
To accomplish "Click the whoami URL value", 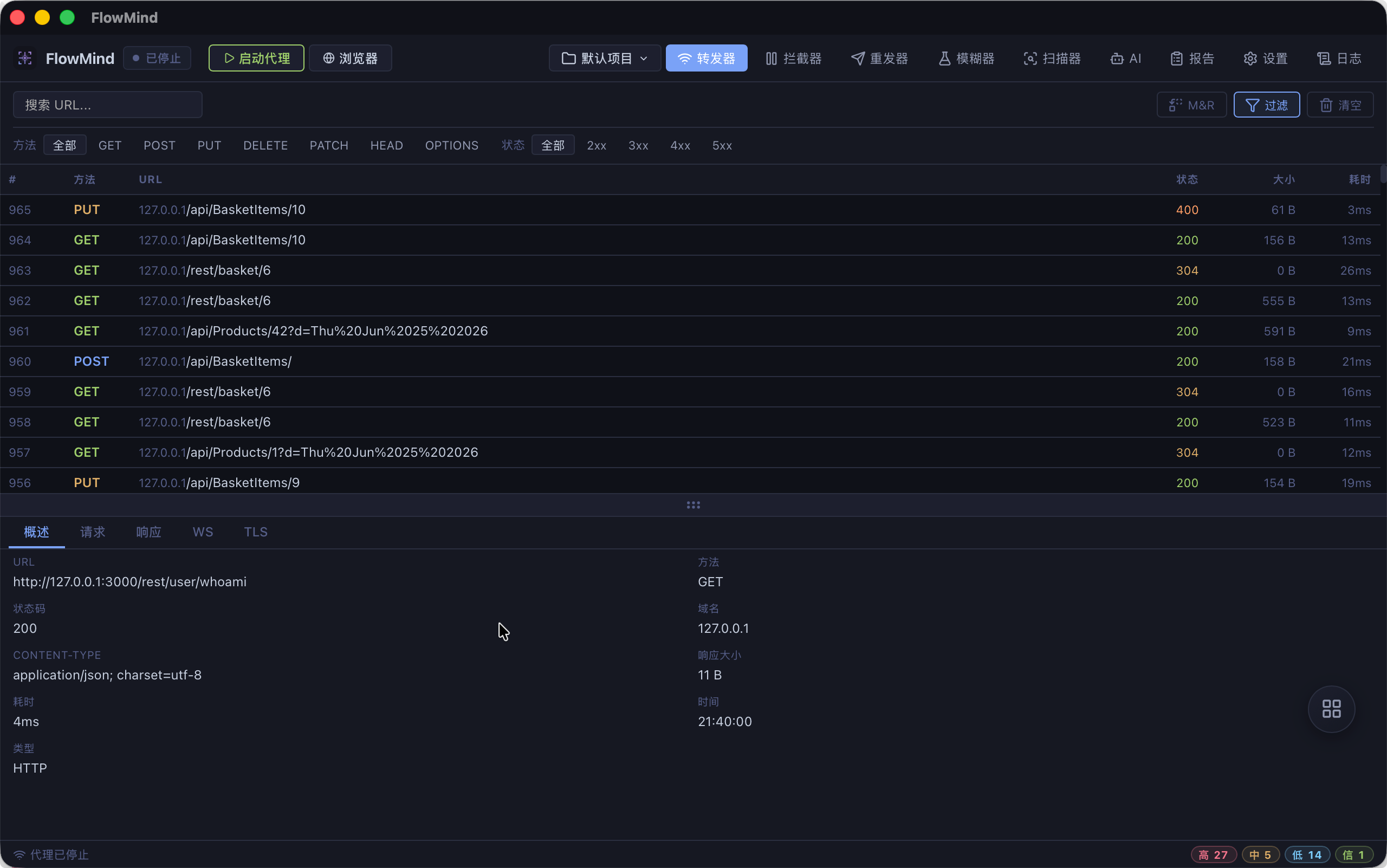I will (129, 581).
